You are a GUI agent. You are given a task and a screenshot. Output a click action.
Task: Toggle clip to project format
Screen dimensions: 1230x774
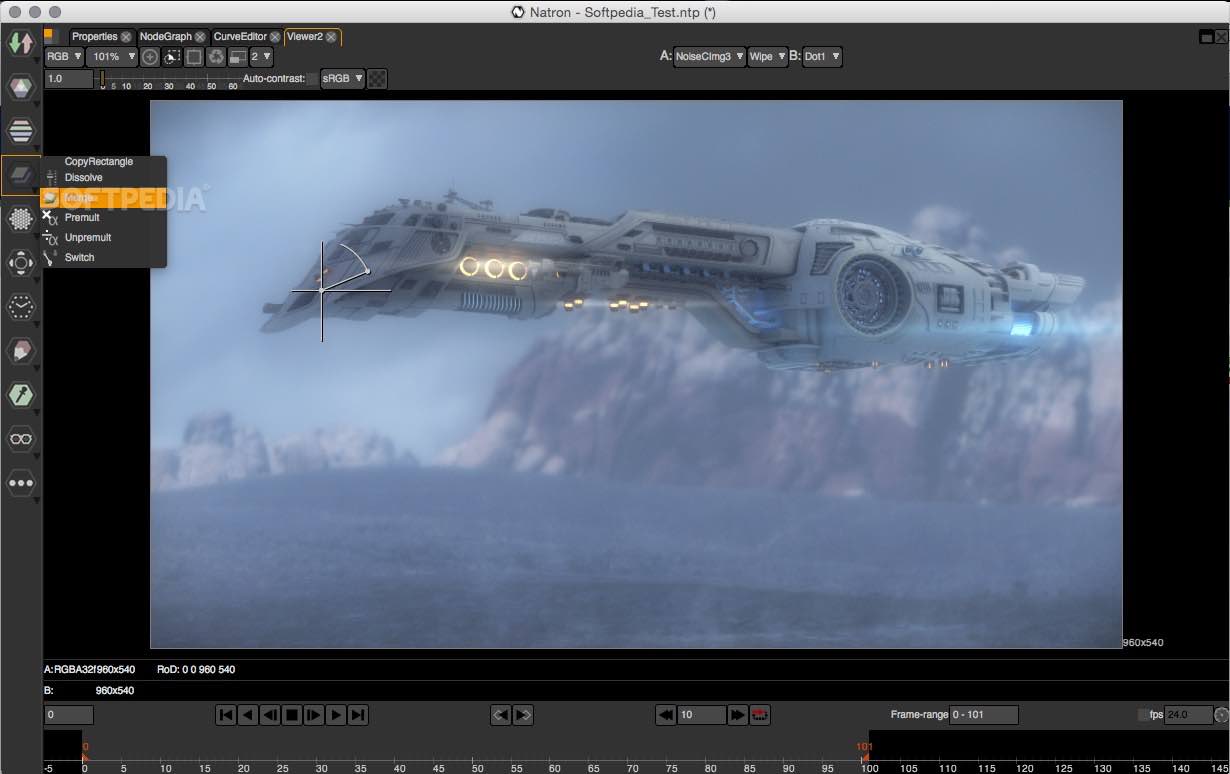(x=172, y=57)
